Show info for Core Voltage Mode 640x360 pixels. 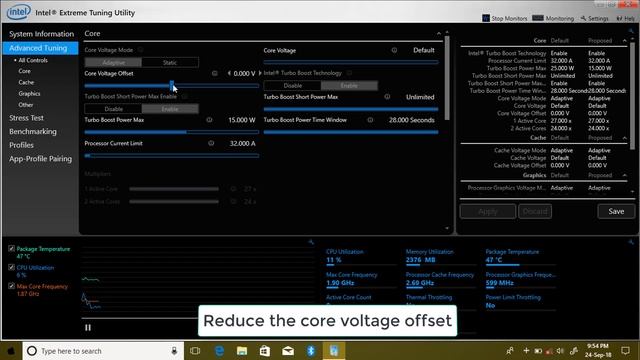[x=140, y=50]
